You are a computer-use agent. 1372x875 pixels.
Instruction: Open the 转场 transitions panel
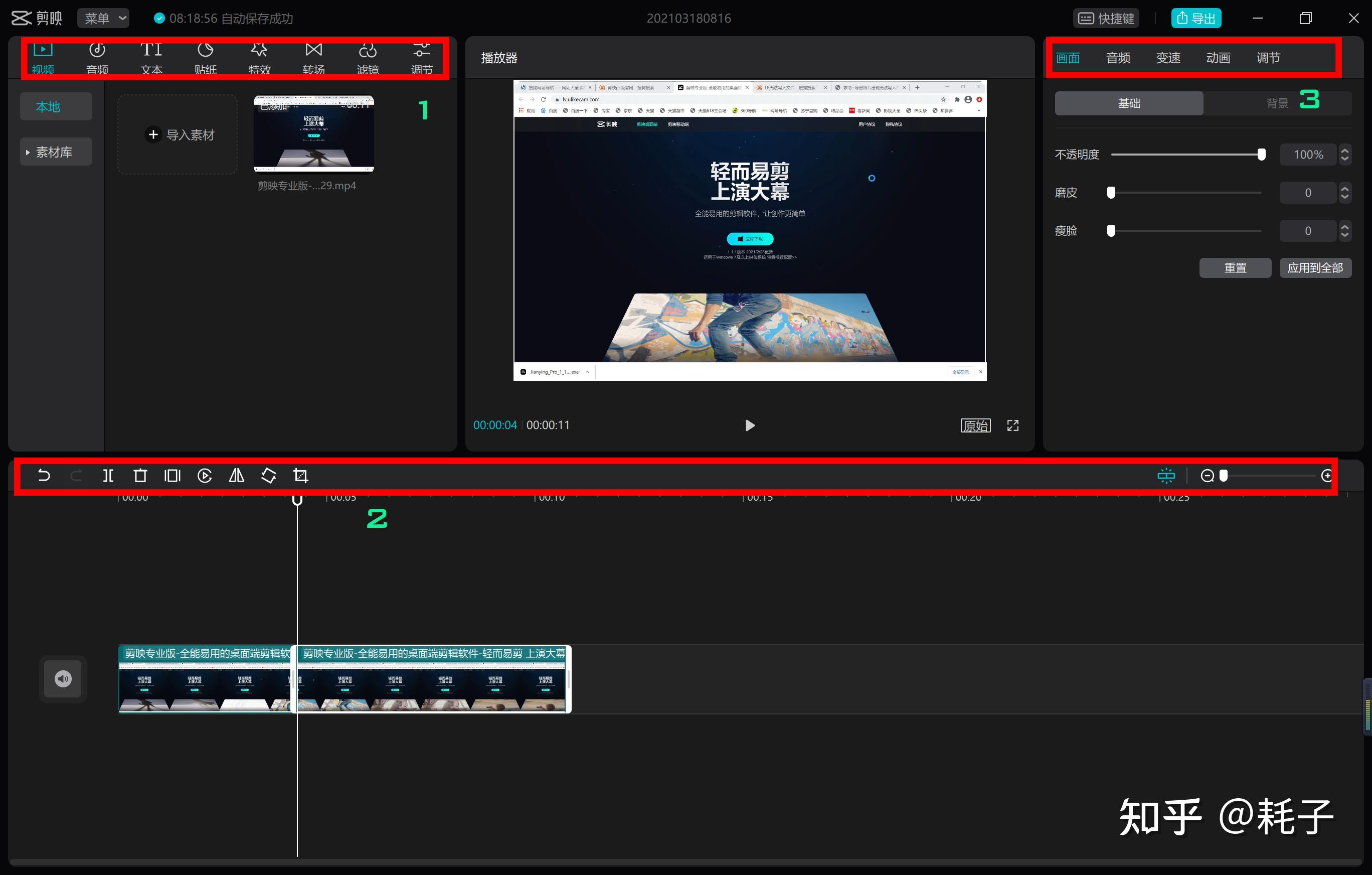tap(313, 58)
